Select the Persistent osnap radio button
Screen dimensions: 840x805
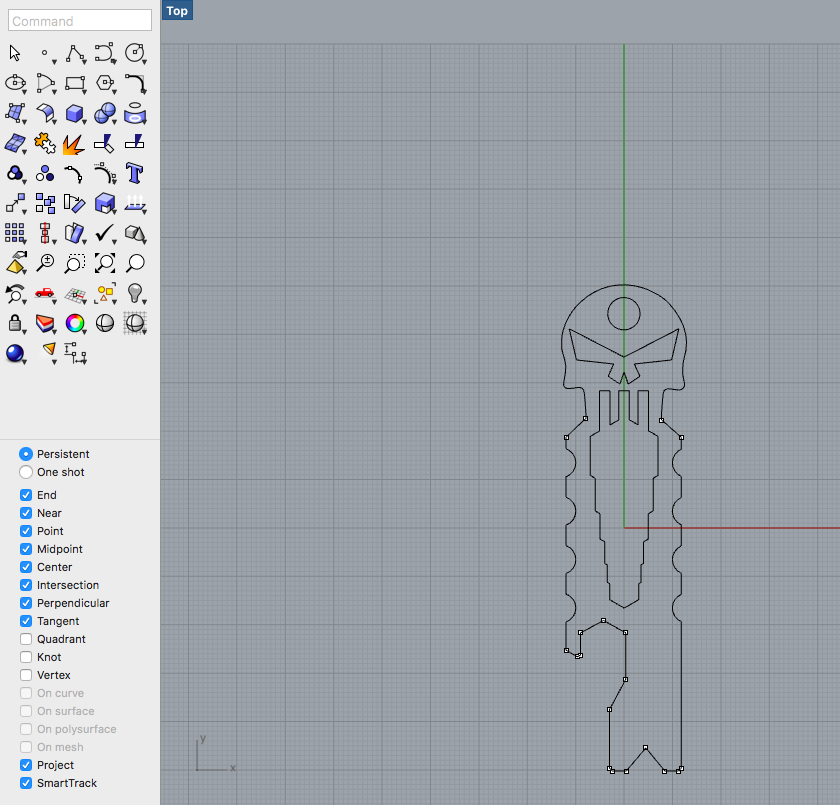coord(26,454)
